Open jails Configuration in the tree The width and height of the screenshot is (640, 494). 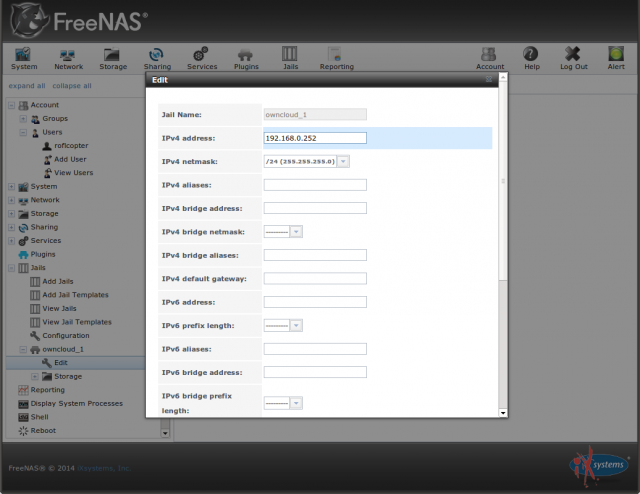tap(66, 335)
